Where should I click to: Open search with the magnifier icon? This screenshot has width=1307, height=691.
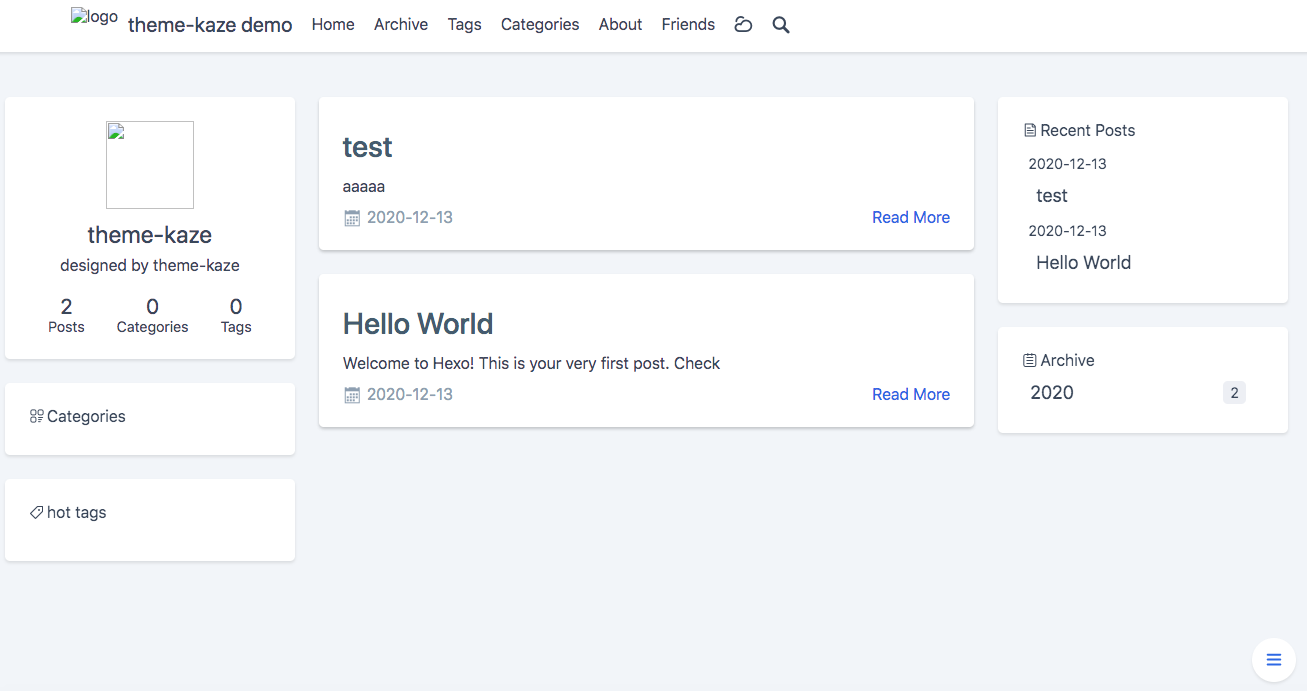[781, 25]
